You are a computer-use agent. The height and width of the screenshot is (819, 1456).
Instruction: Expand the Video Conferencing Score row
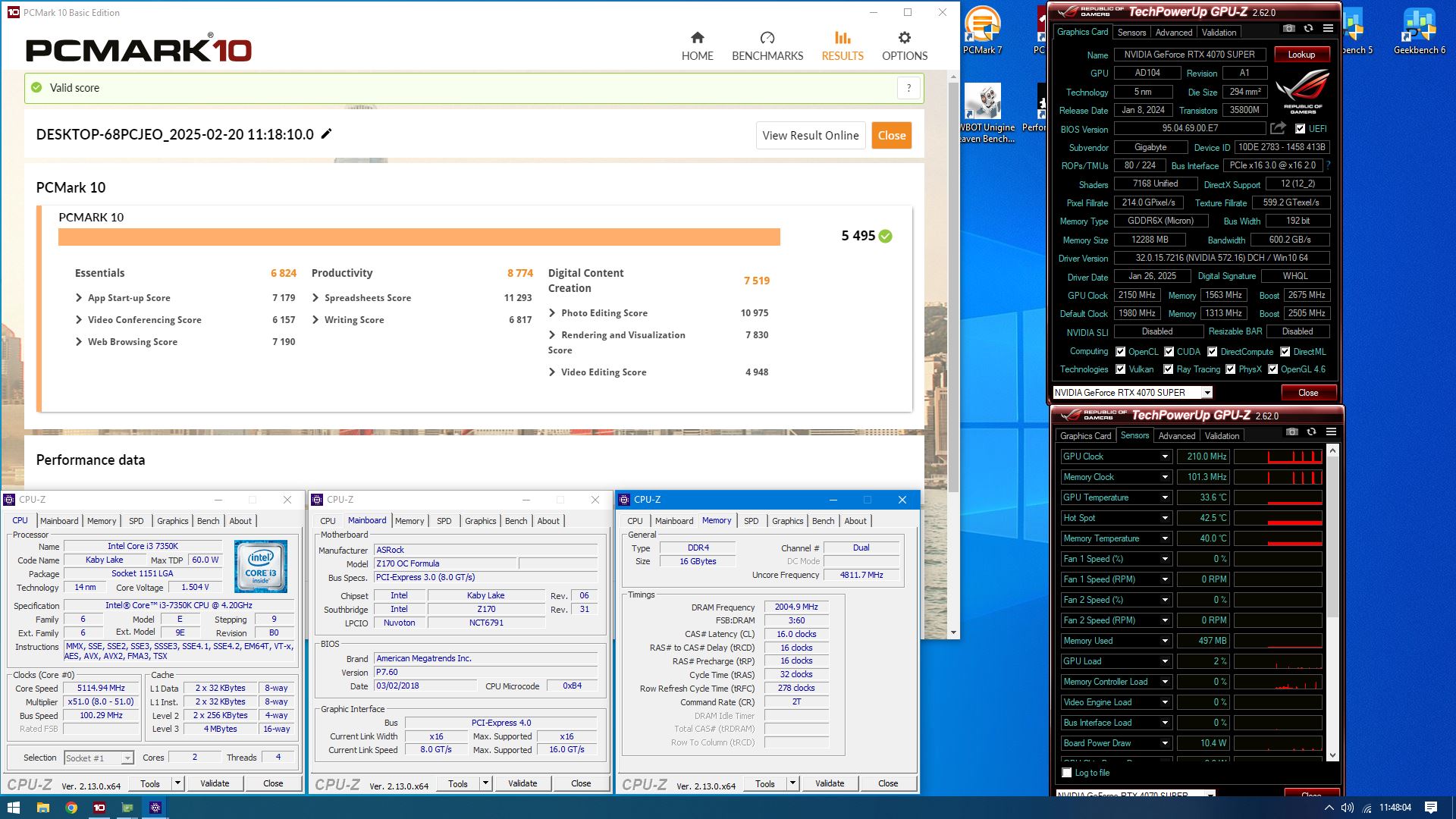coord(79,320)
